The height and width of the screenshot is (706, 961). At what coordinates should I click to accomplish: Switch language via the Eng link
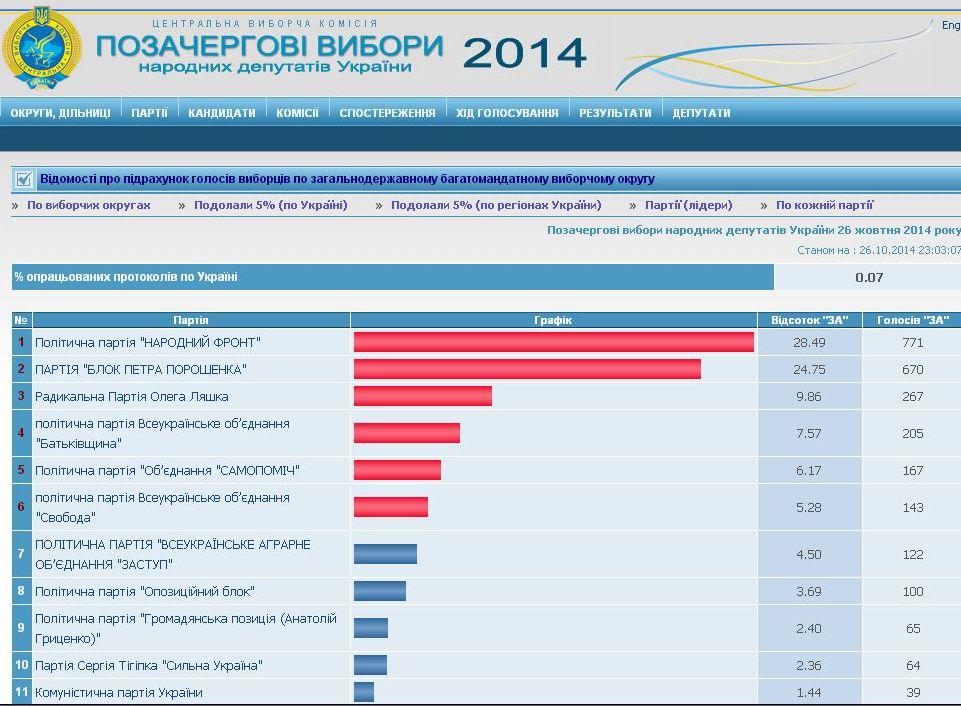click(x=951, y=25)
